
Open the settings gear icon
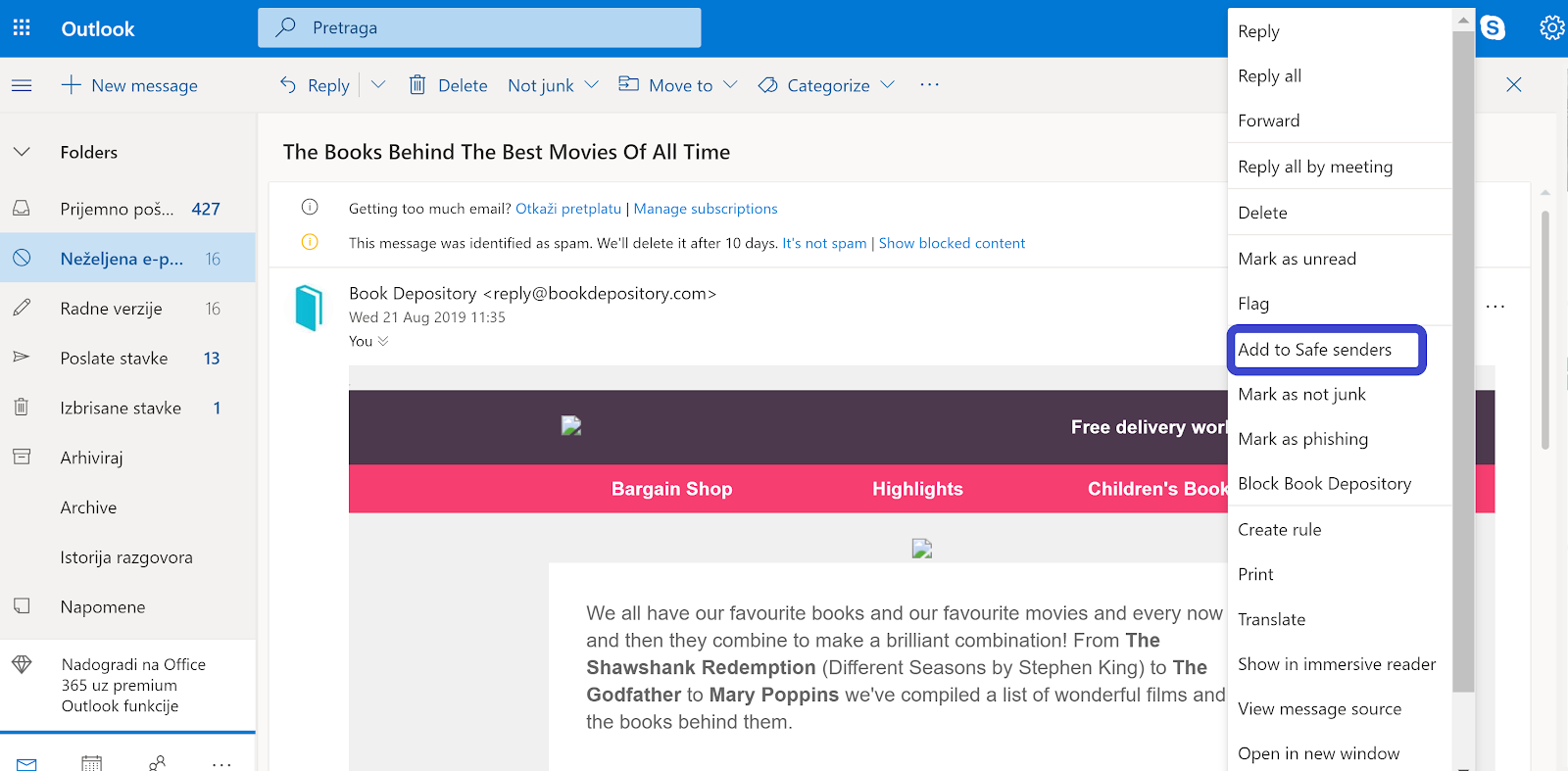click(1551, 27)
